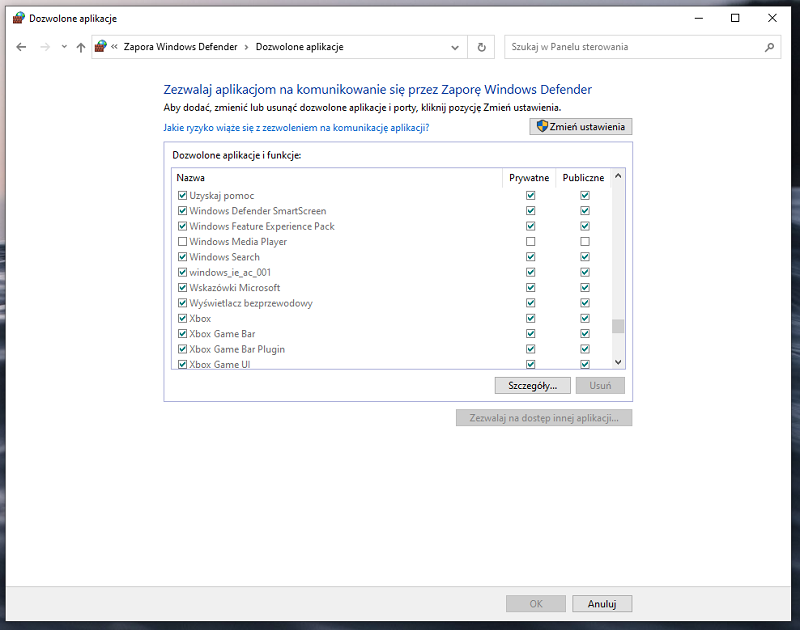Click the search magnifier icon
800x630 pixels.
click(769, 47)
